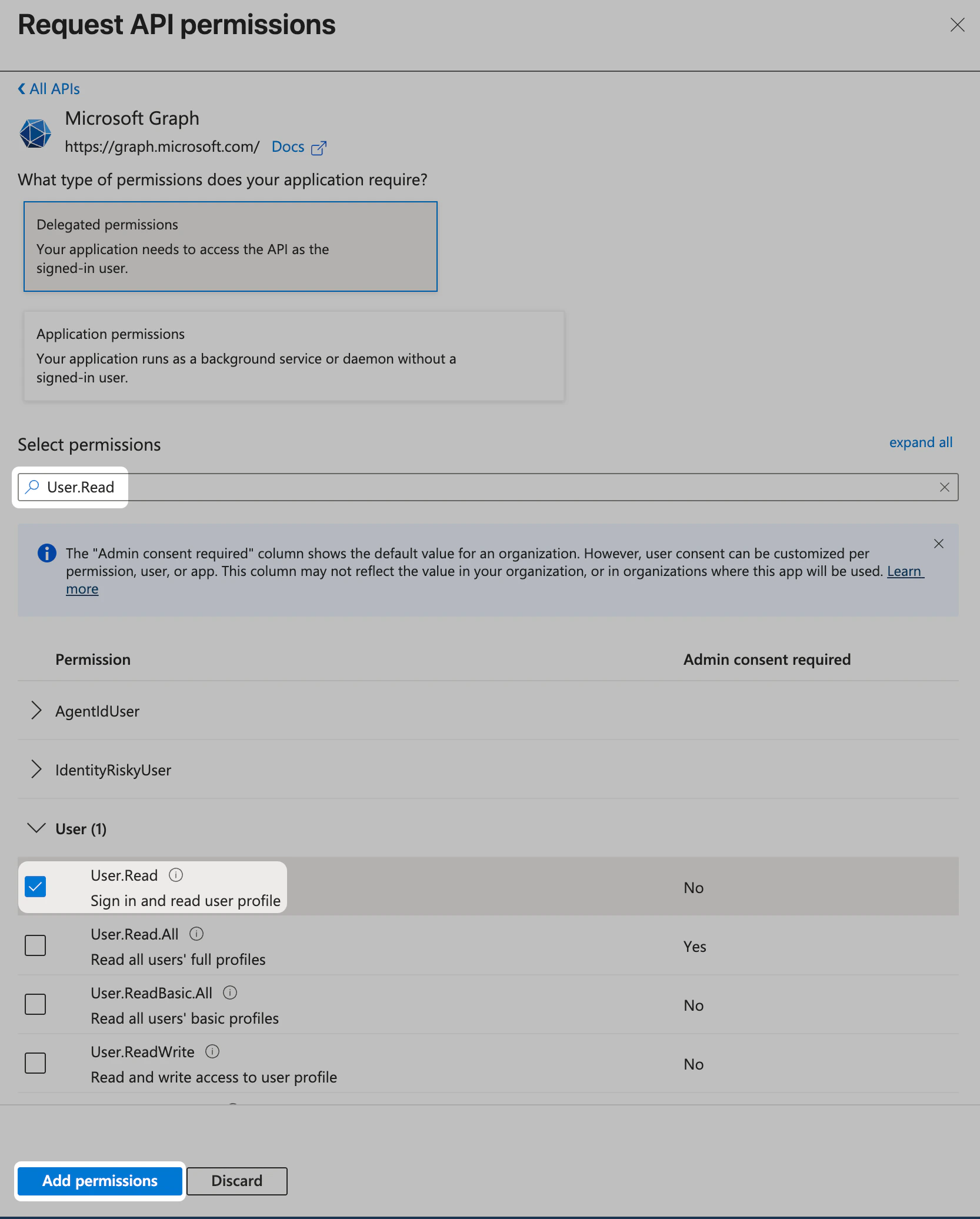Uncheck the User.Read permission
The height and width of the screenshot is (1219, 980).
tap(35, 887)
